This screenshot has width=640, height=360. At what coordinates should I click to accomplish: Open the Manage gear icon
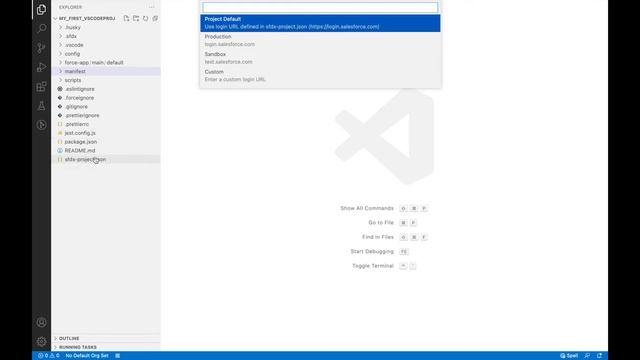(x=41, y=341)
